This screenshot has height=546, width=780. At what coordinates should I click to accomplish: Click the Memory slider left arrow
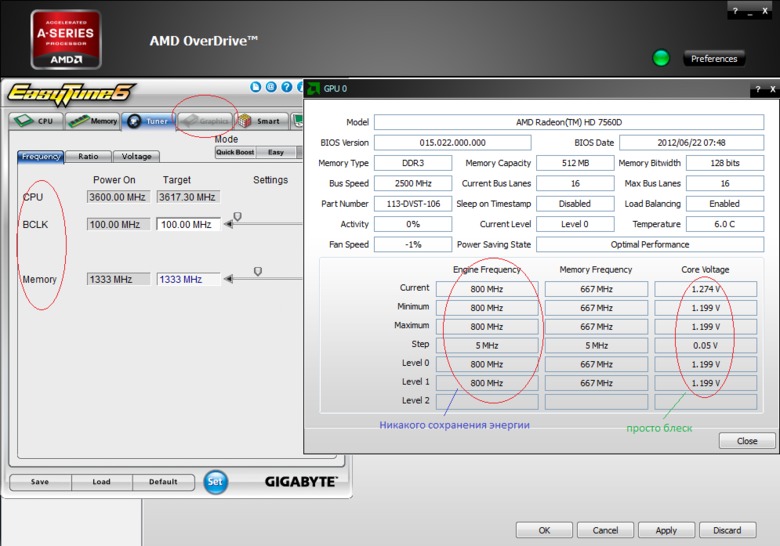[228, 279]
